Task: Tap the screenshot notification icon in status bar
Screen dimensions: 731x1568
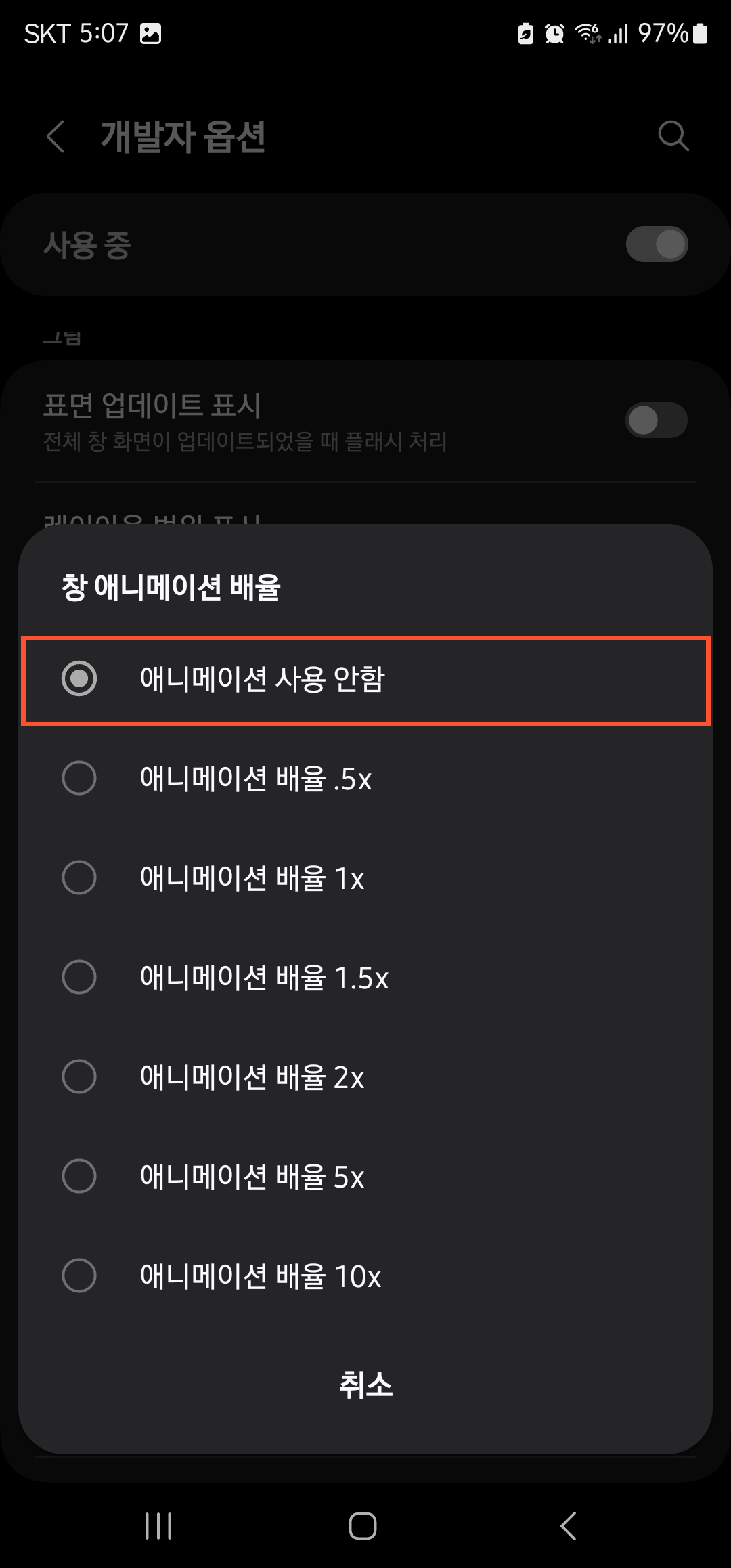Action: (x=150, y=33)
